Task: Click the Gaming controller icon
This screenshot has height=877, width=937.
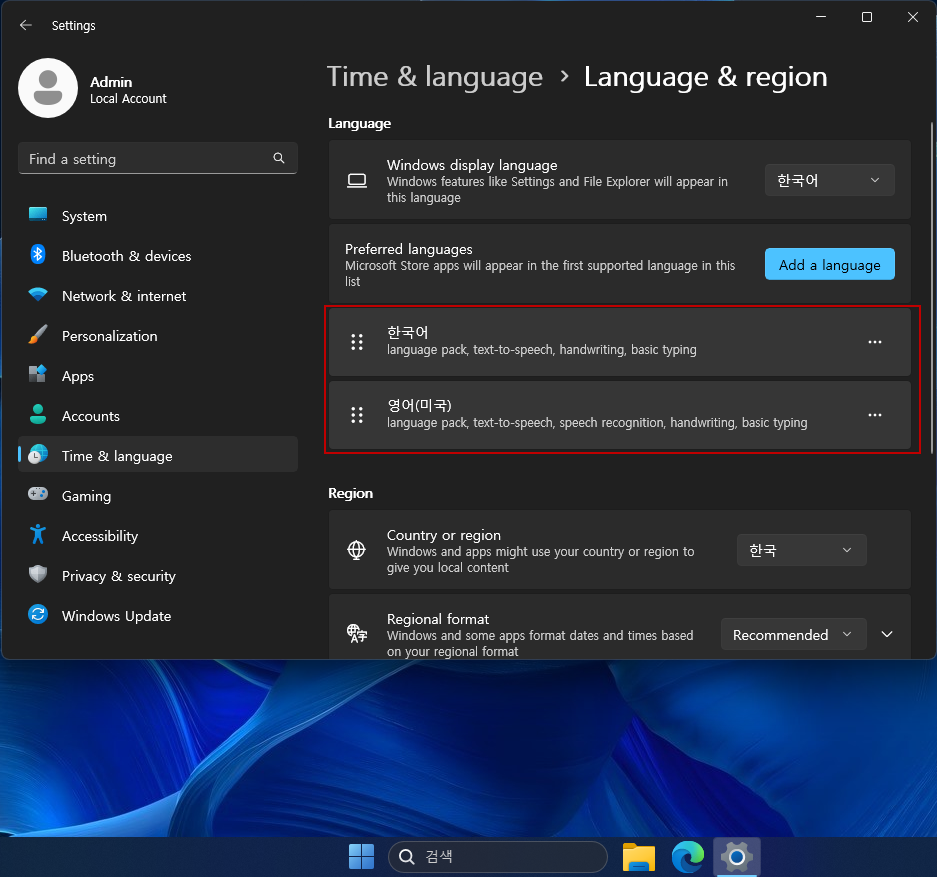Action: coord(38,494)
